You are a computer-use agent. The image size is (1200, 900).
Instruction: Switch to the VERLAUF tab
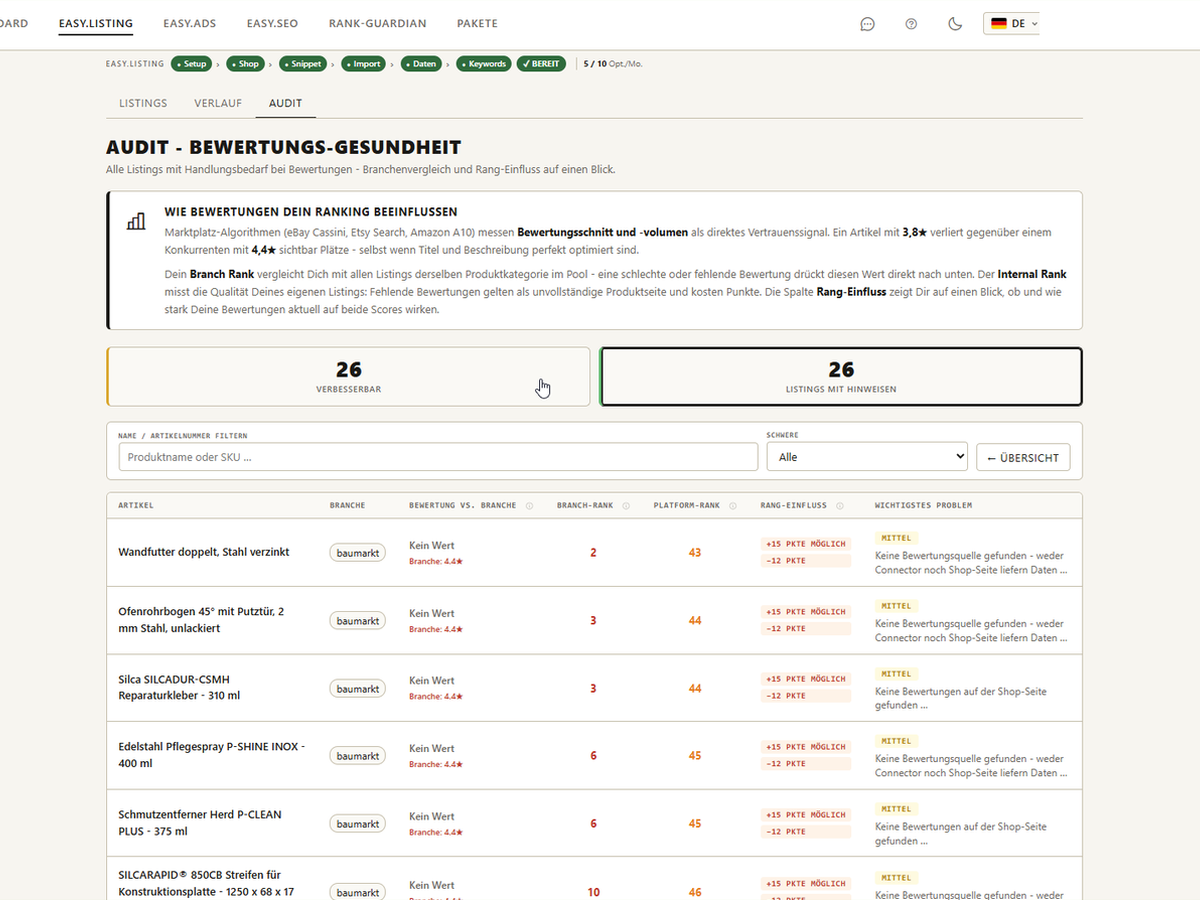(x=218, y=103)
